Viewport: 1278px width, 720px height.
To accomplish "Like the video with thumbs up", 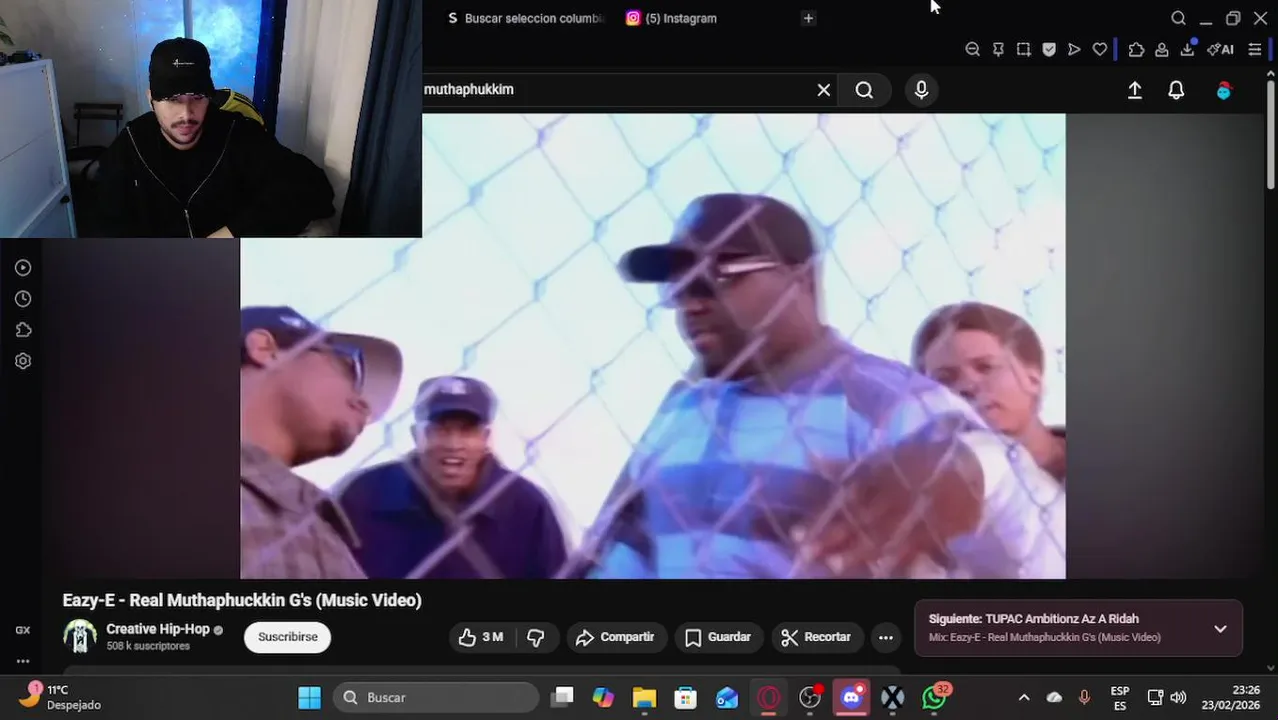I will click(481, 637).
